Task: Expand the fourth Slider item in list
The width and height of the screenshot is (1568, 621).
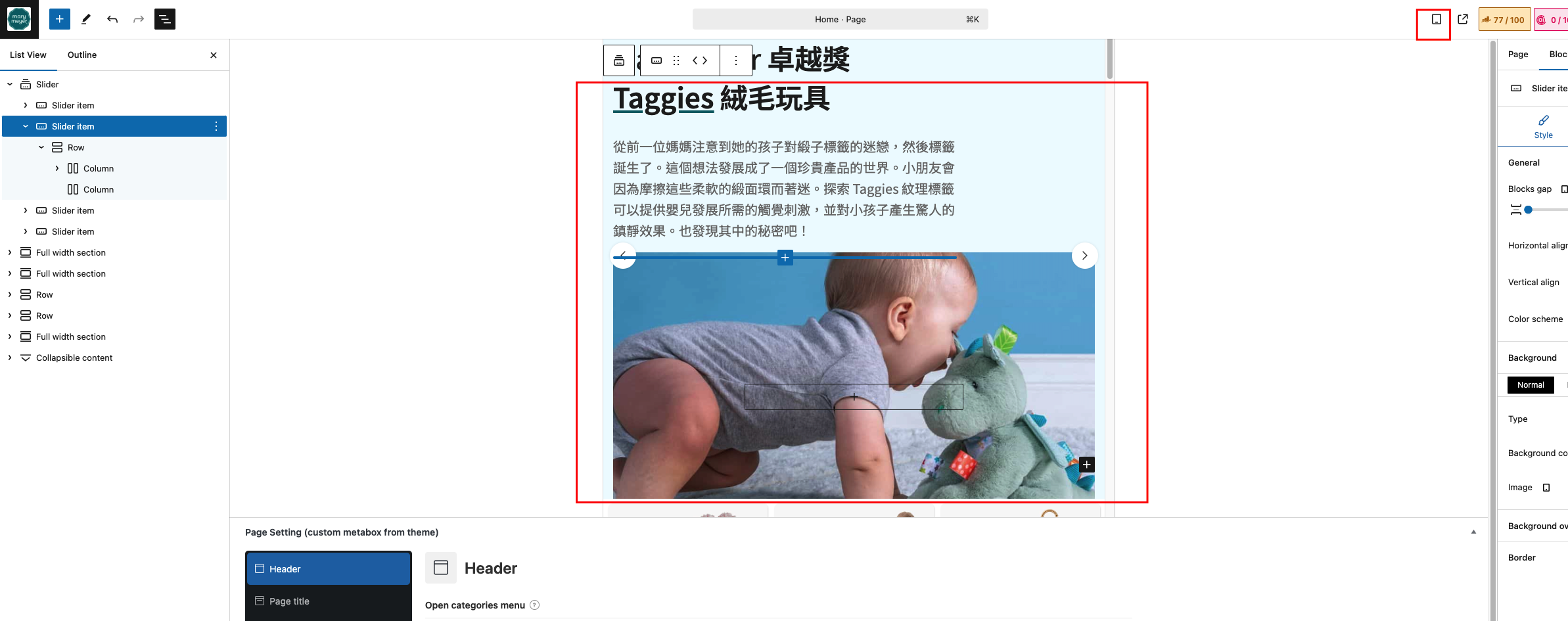Action: tap(26, 231)
